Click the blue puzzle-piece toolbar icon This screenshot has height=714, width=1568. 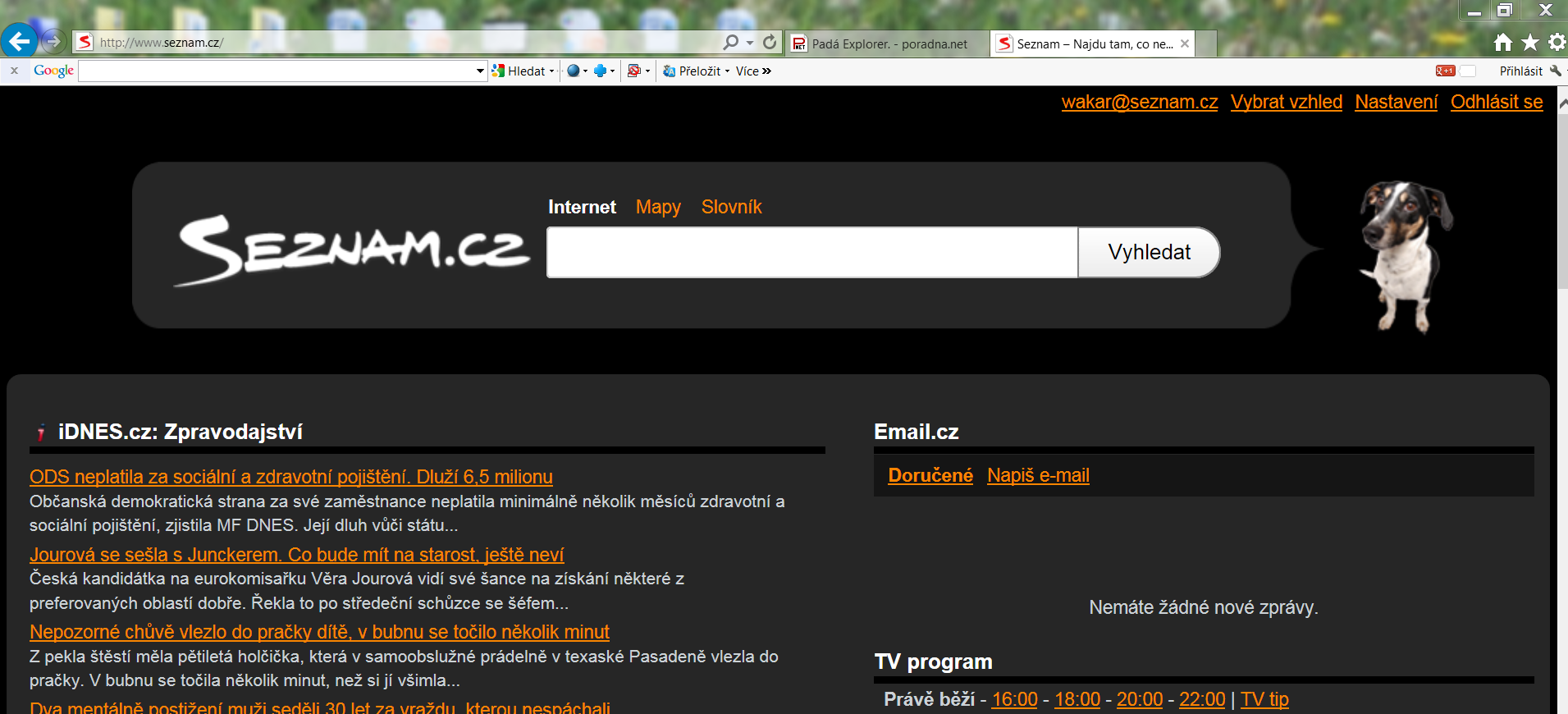(x=600, y=71)
